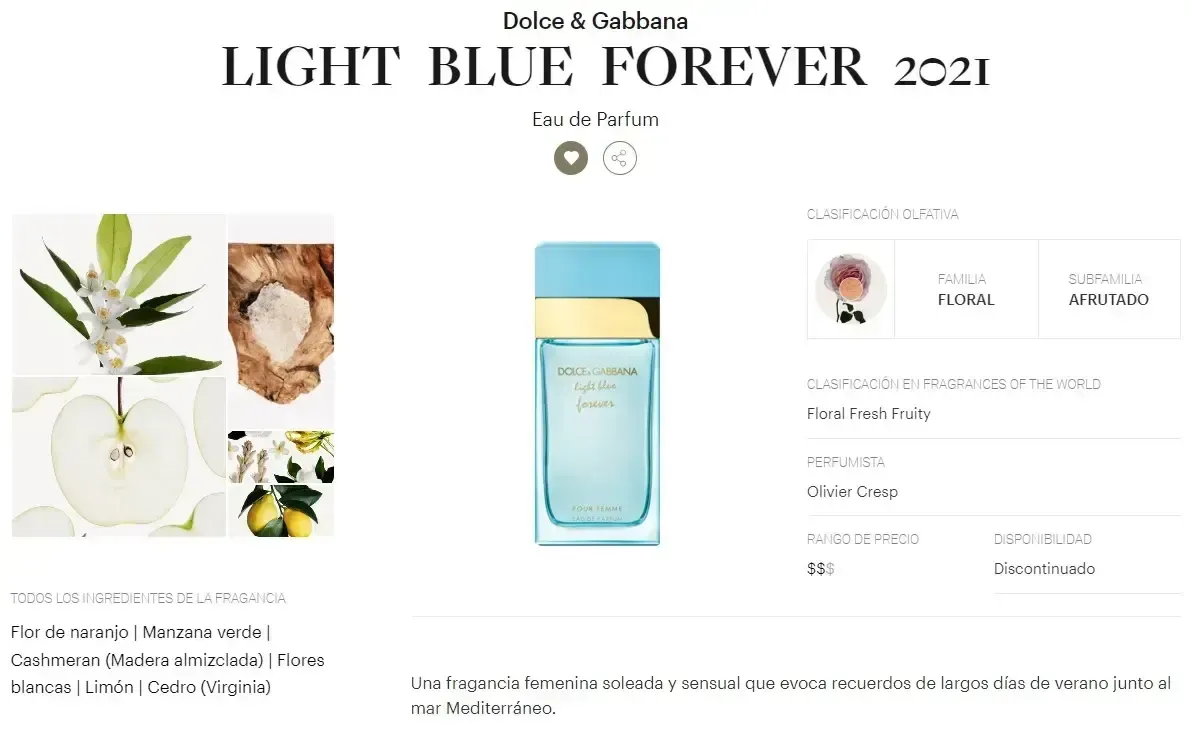Click the Light Blue Forever bottle image
This screenshot has height=745, width=1191.
point(597,393)
